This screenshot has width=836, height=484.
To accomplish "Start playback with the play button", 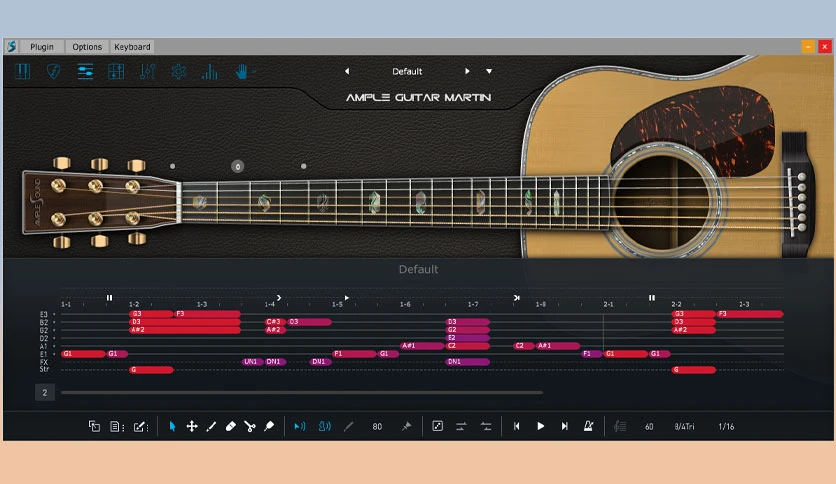I will pos(541,426).
